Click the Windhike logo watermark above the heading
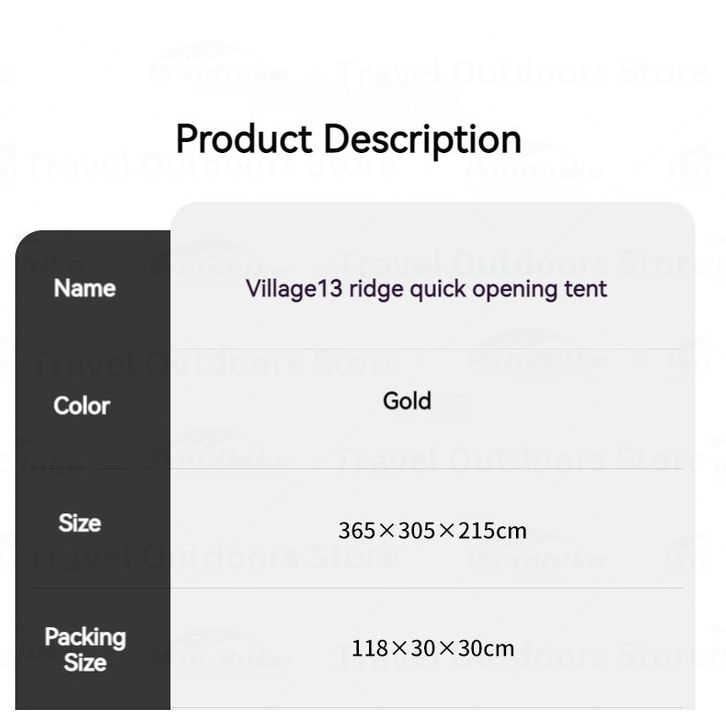The height and width of the screenshot is (726, 726). (x=220, y=68)
